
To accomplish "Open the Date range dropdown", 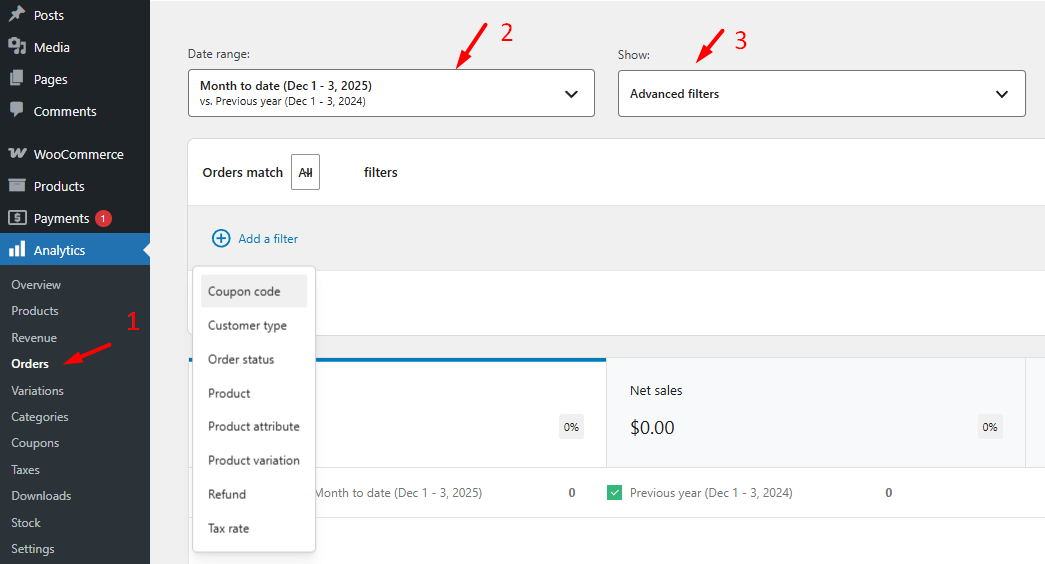I will click(391, 93).
